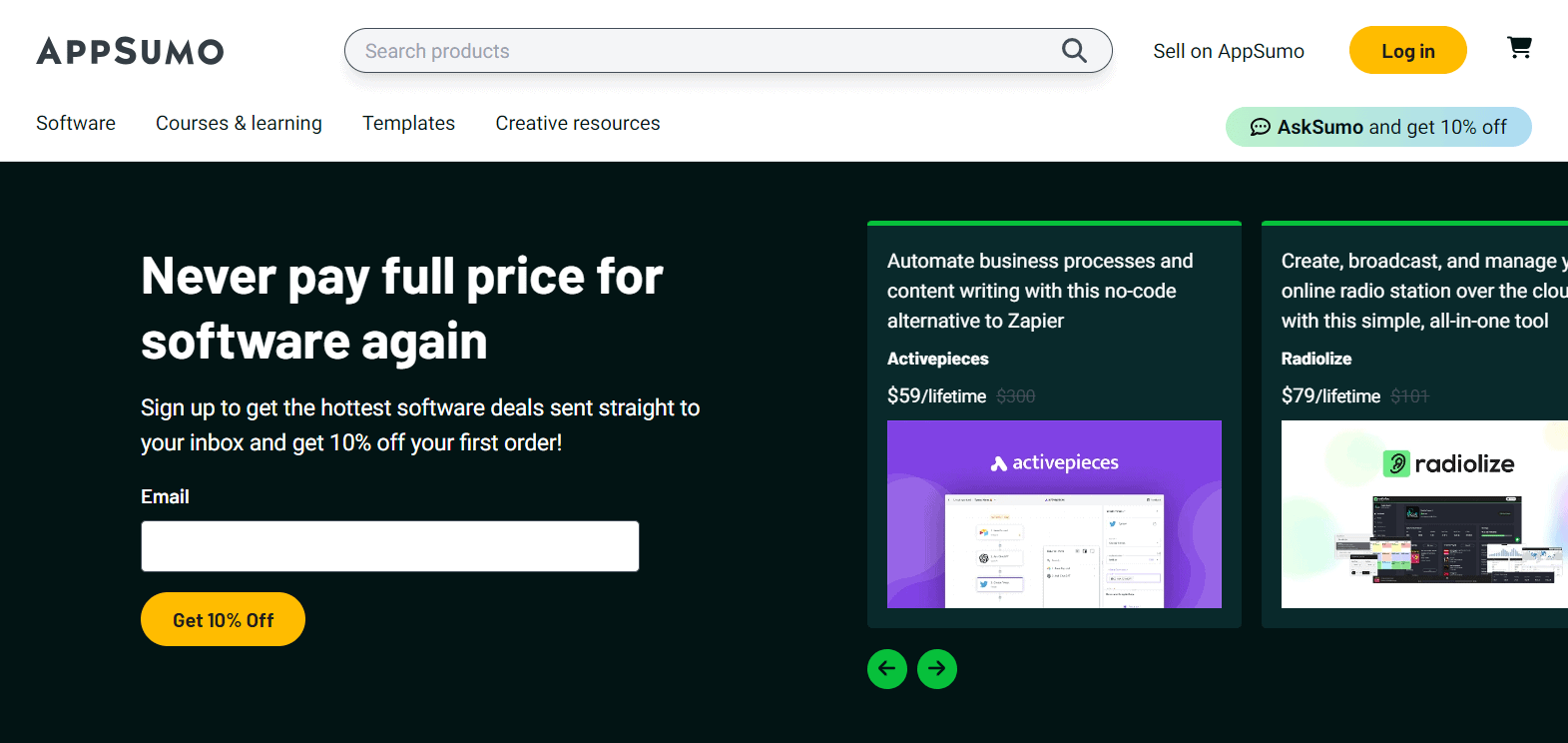Viewport: 1568px width, 743px height.
Task: Advance carousel with the right arrow
Action: coord(936,669)
